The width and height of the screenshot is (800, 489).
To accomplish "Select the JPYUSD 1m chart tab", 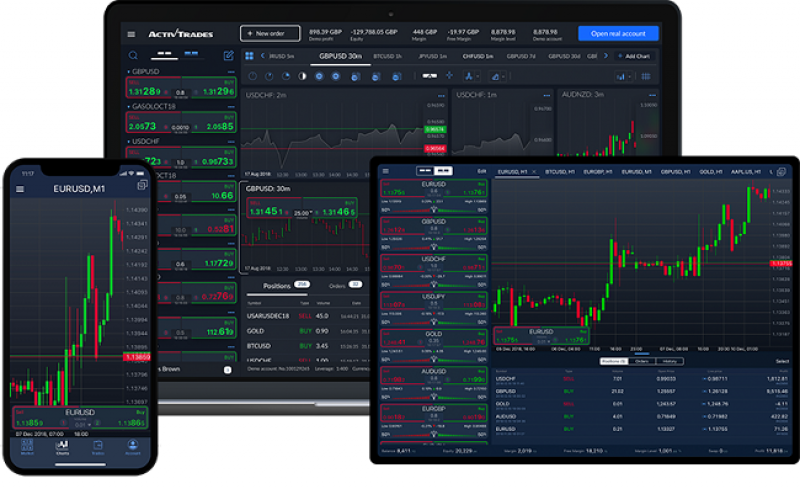I will 432,56.
